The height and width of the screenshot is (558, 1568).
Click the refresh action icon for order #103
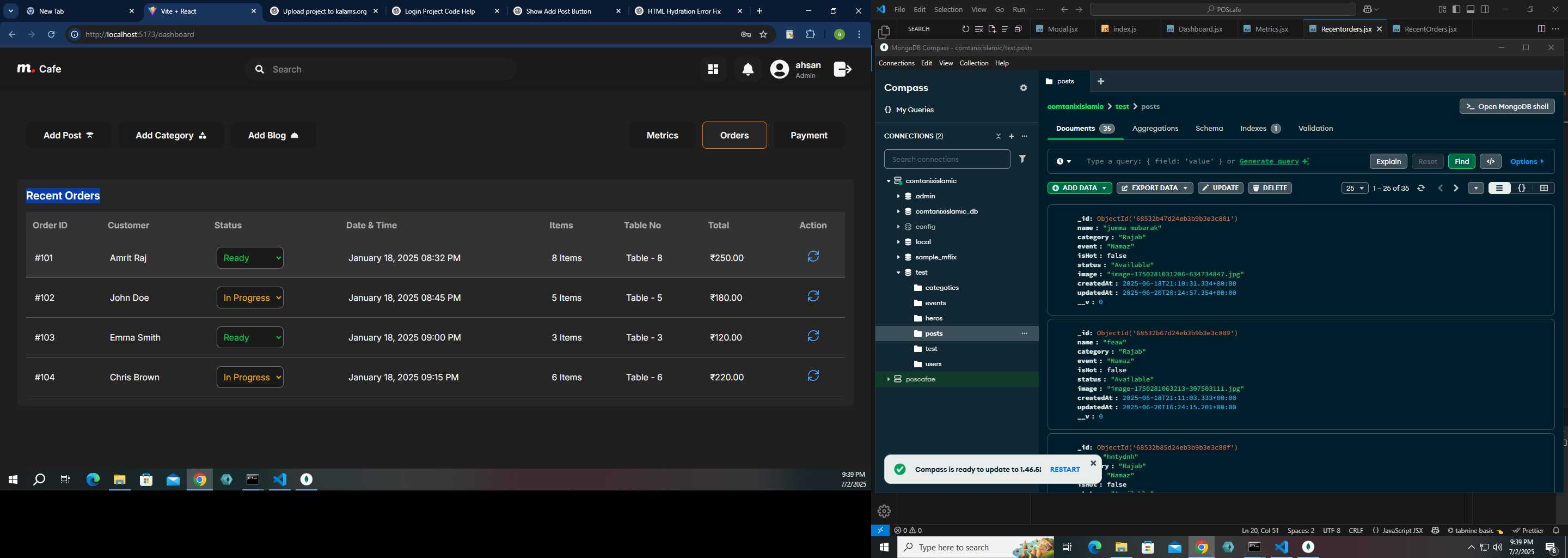[813, 336]
